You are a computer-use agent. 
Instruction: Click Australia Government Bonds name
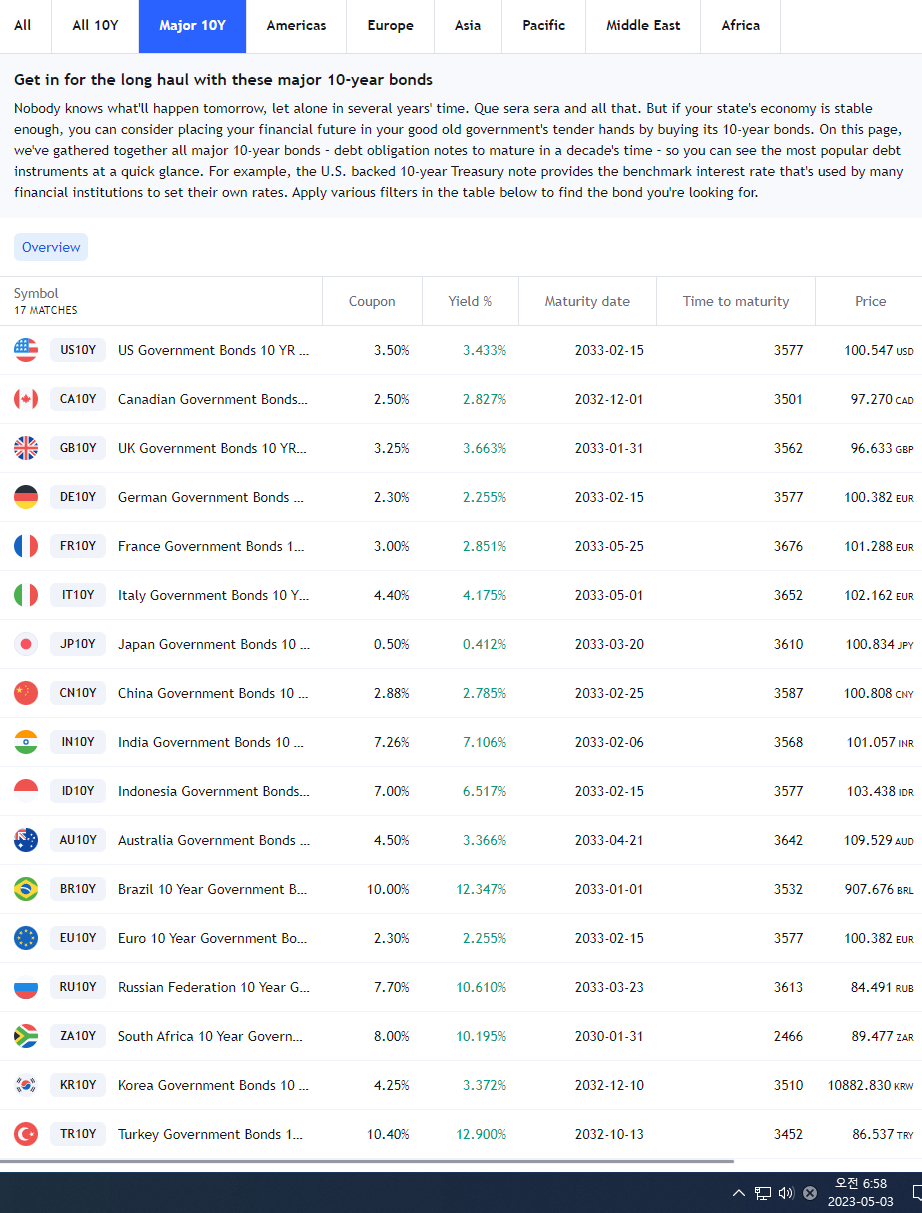click(214, 840)
